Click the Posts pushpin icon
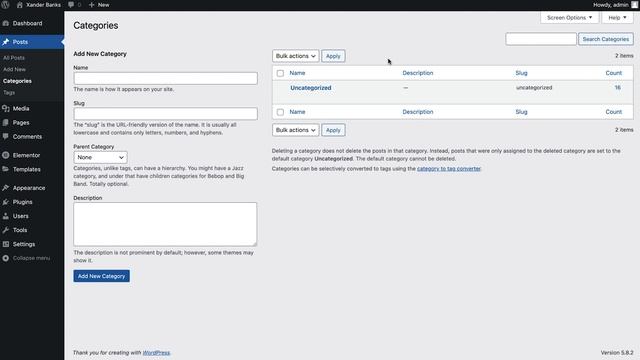This screenshot has height=360, width=640. coord(6,42)
